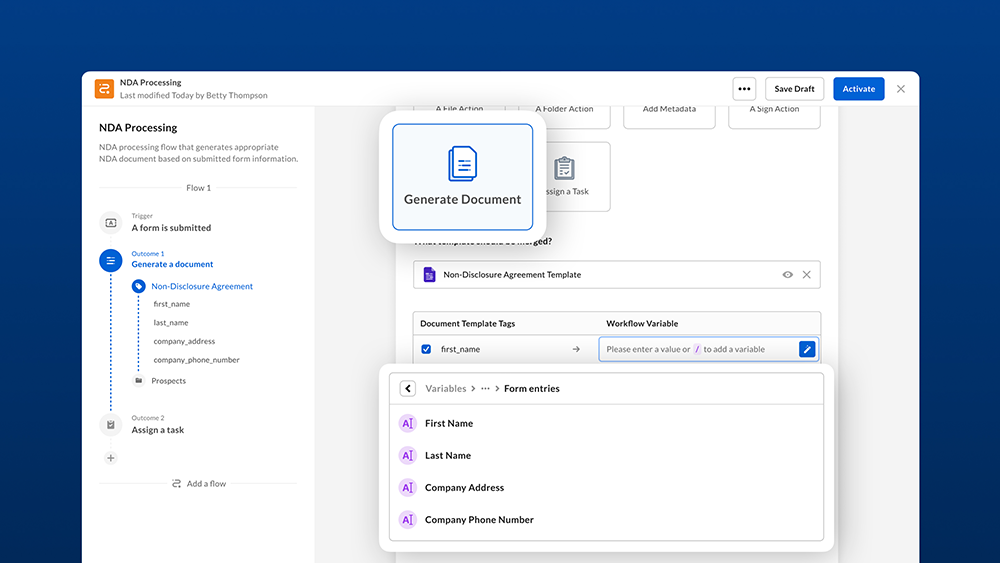1000x563 pixels.
Task: Select the Company Address form entry
Action: [607, 487]
